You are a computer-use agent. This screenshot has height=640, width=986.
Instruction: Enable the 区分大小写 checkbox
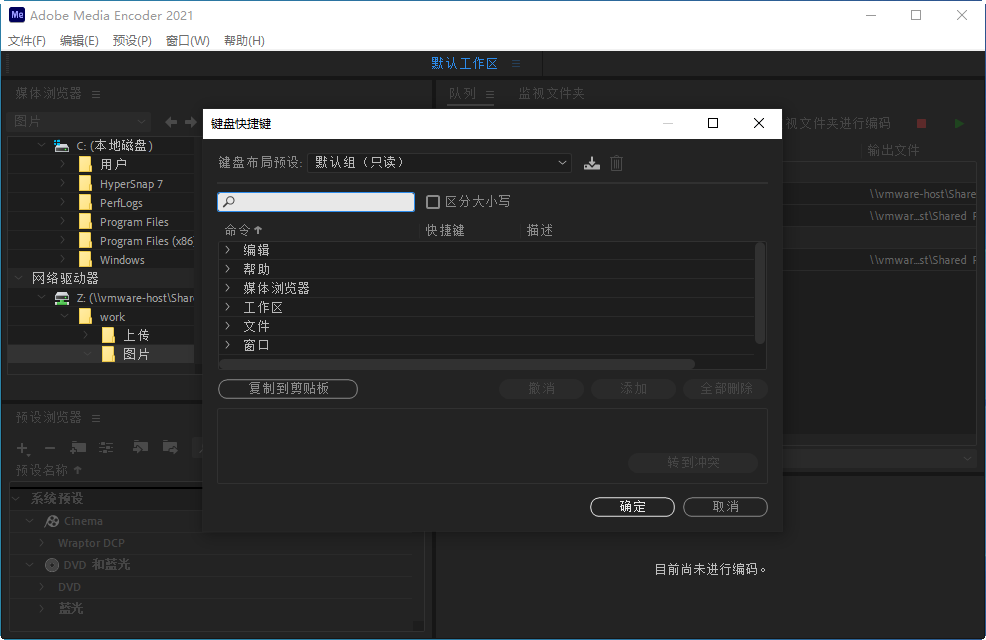pyautogui.click(x=431, y=201)
